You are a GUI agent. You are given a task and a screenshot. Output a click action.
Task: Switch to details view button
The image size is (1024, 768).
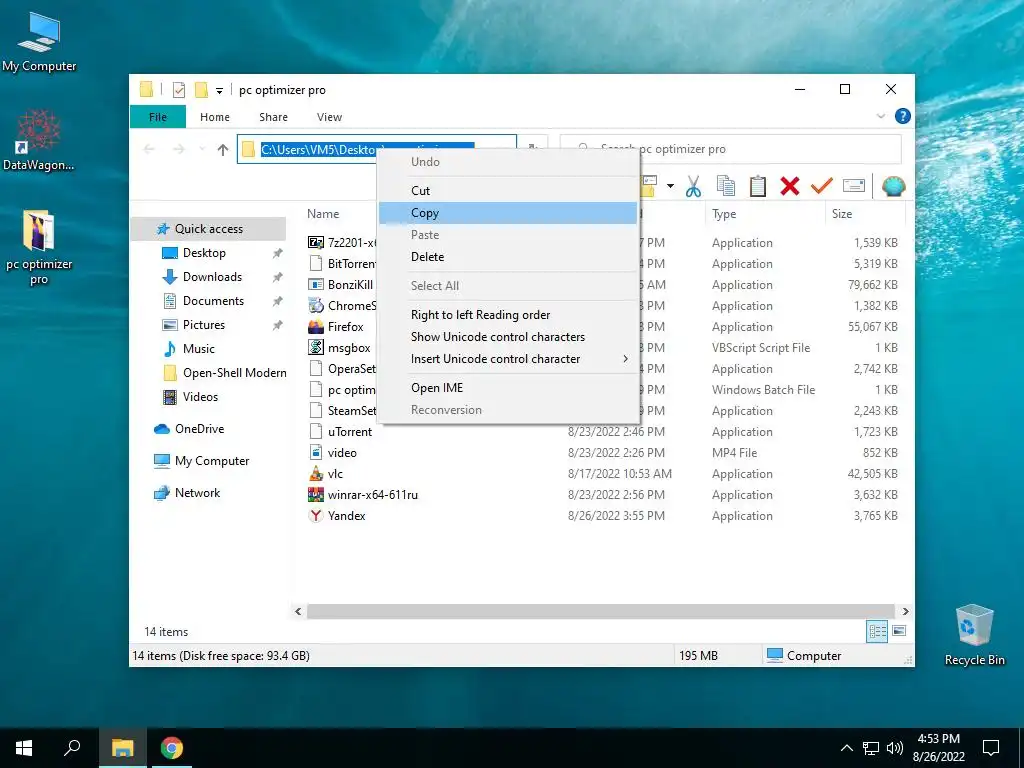coord(877,631)
